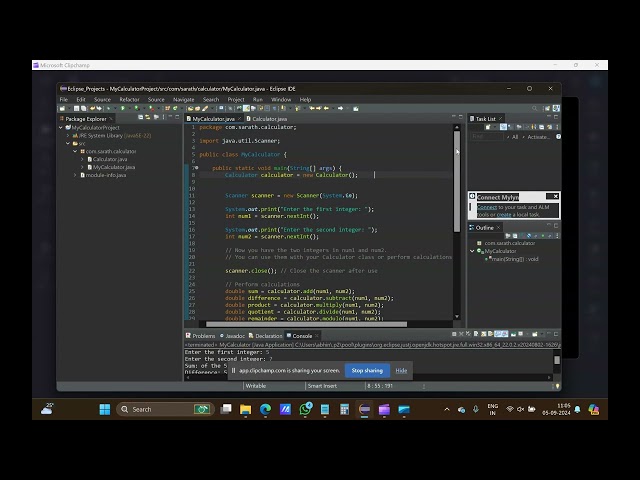This screenshot has height=480, width=640.
Task: Toggle Mark Occurrences in toolbar
Action: 246,109
